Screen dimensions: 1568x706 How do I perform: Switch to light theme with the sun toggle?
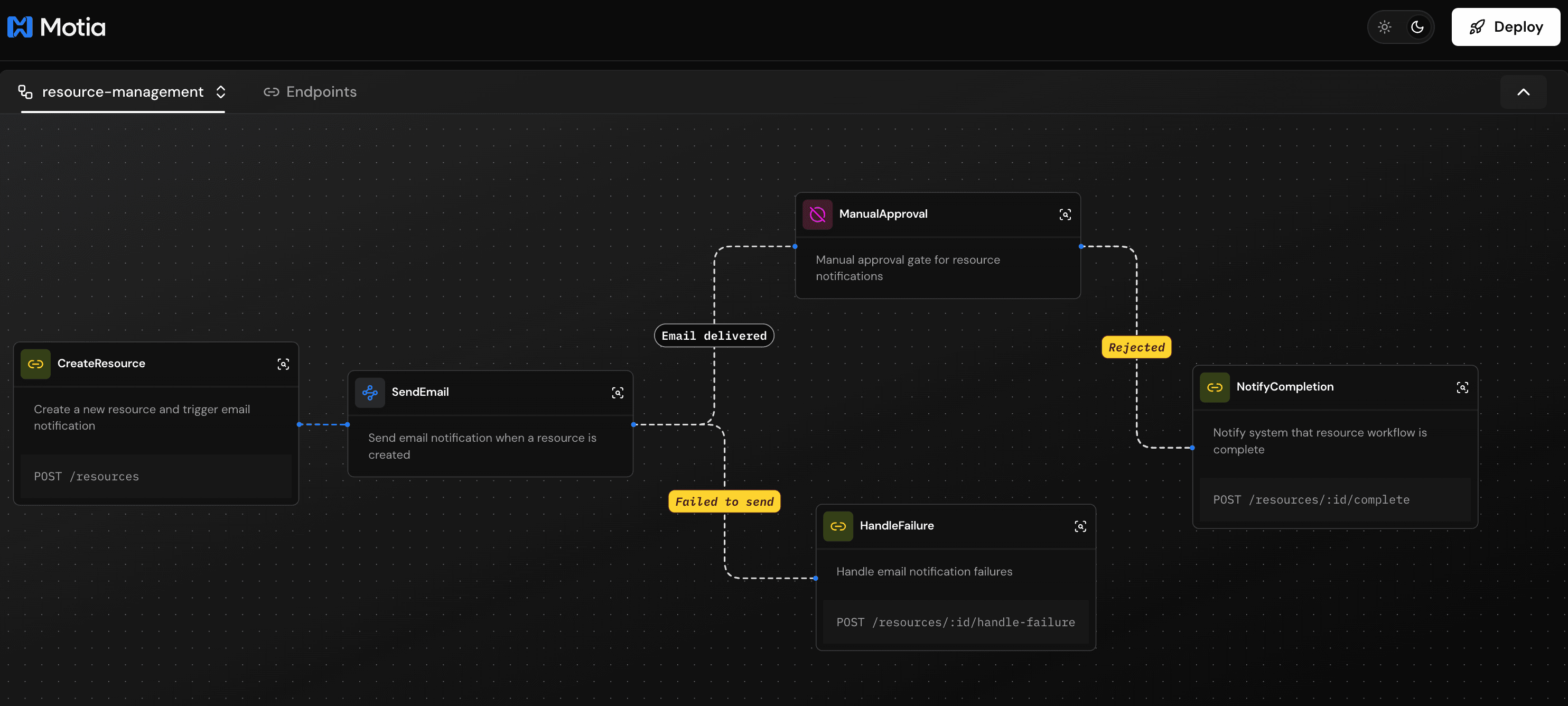[1384, 27]
